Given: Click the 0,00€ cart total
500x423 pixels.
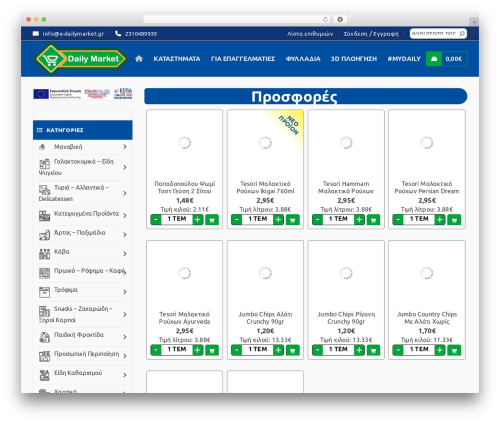Looking at the screenshot, I should [x=454, y=59].
